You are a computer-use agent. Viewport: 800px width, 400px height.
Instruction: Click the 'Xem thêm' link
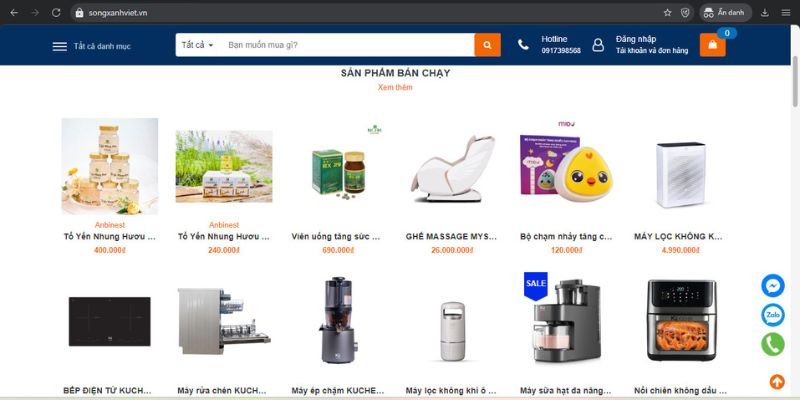[395, 87]
